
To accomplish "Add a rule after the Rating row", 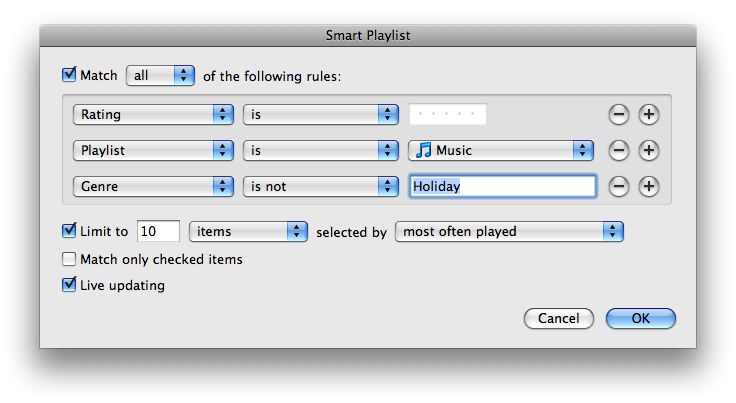I will (649, 114).
